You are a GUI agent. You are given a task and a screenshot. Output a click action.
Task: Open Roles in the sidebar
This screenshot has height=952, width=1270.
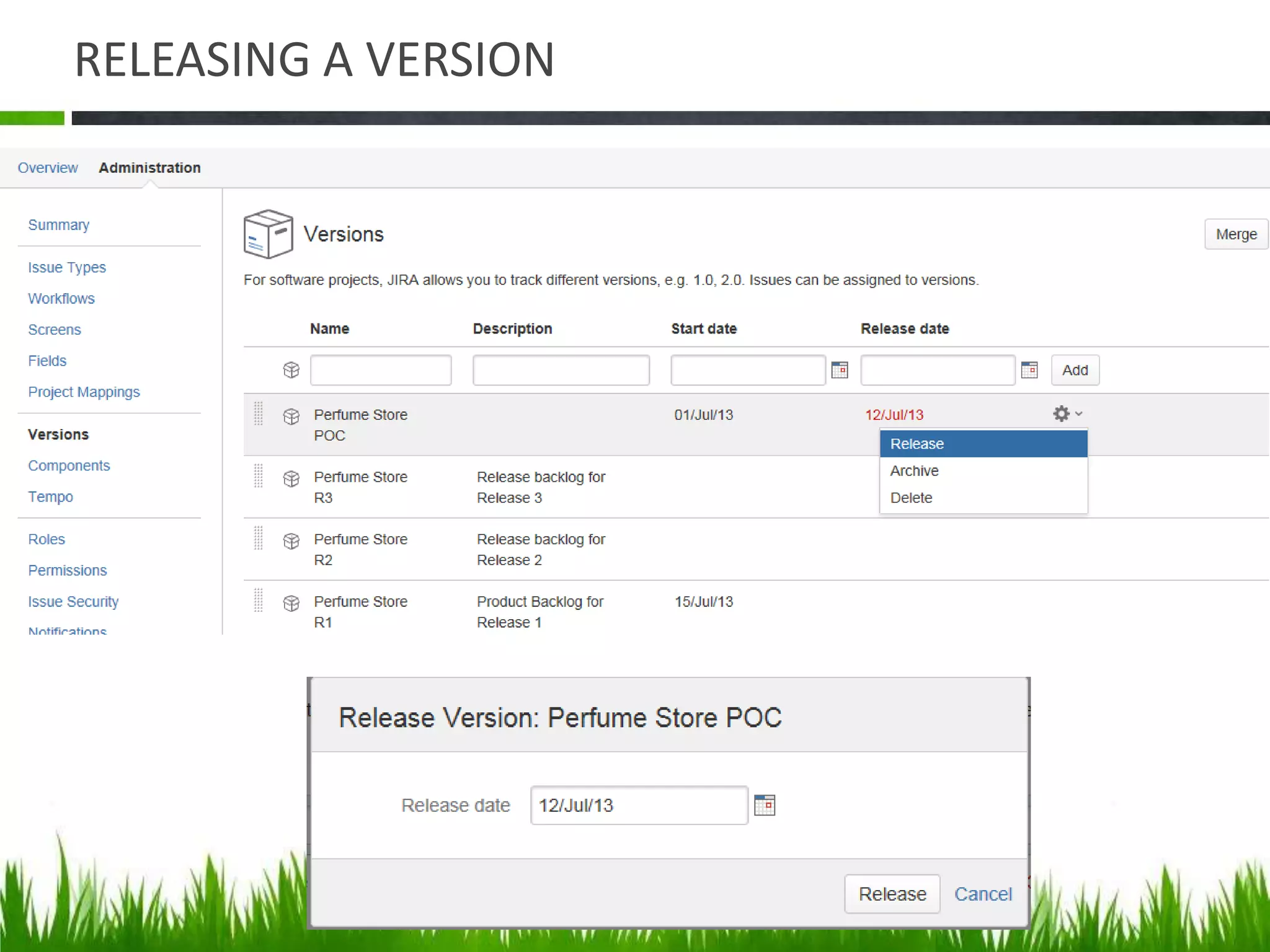[47, 539]
